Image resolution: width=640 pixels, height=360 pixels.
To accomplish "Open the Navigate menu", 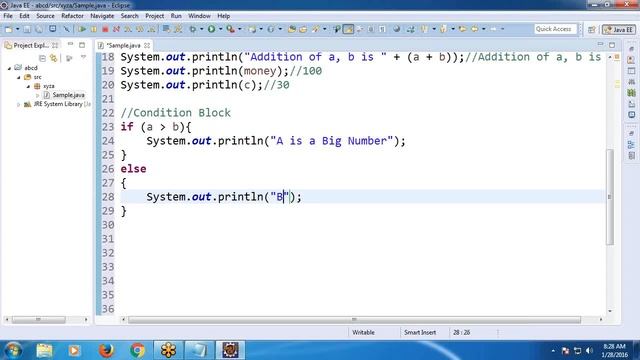I will pos(102,16).
